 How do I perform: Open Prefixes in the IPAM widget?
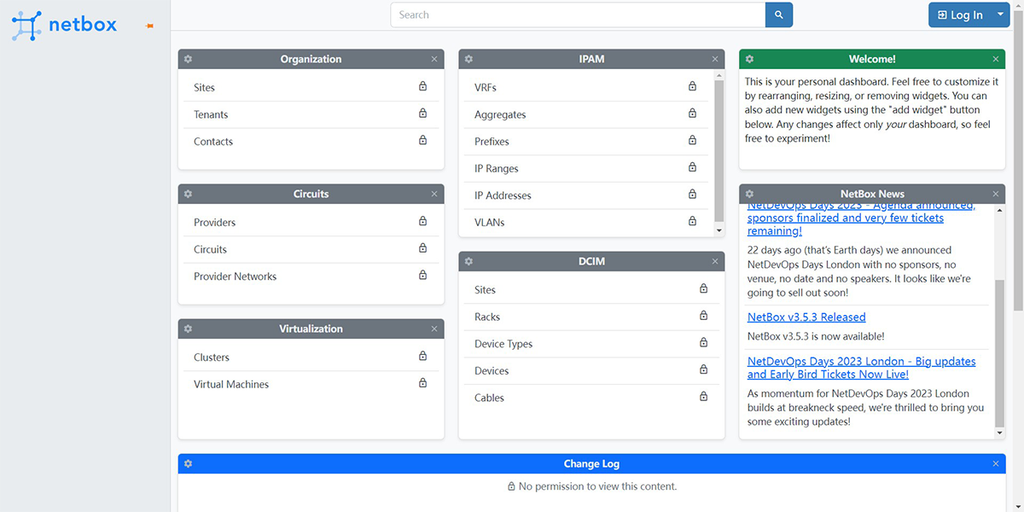492,142
